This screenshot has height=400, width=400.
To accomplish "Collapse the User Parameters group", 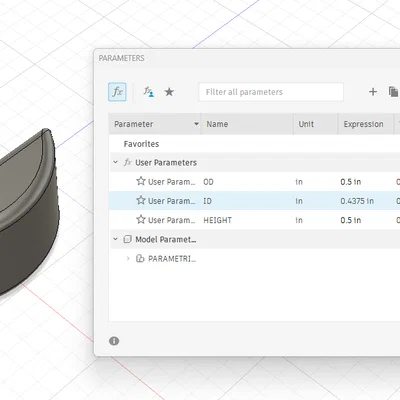I will pos(116,162).
